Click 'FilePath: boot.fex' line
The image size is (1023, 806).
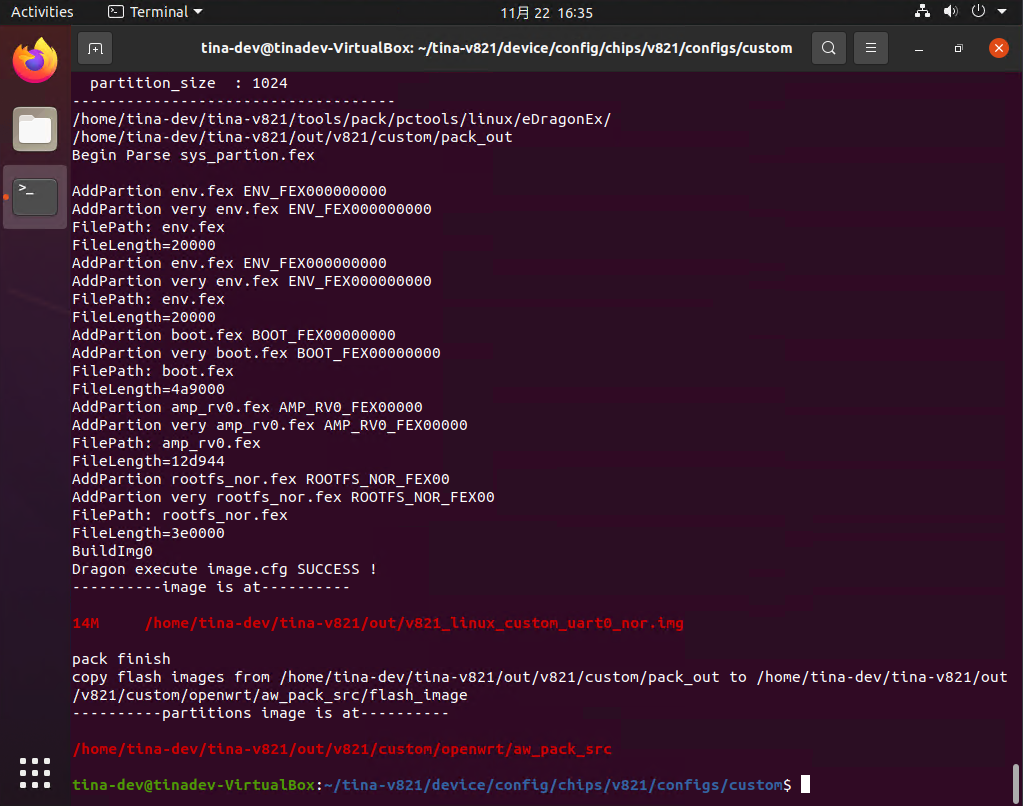(153, 371)
